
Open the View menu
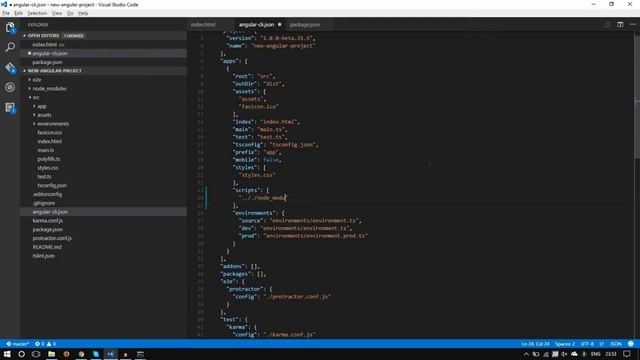tap(57, 13)
